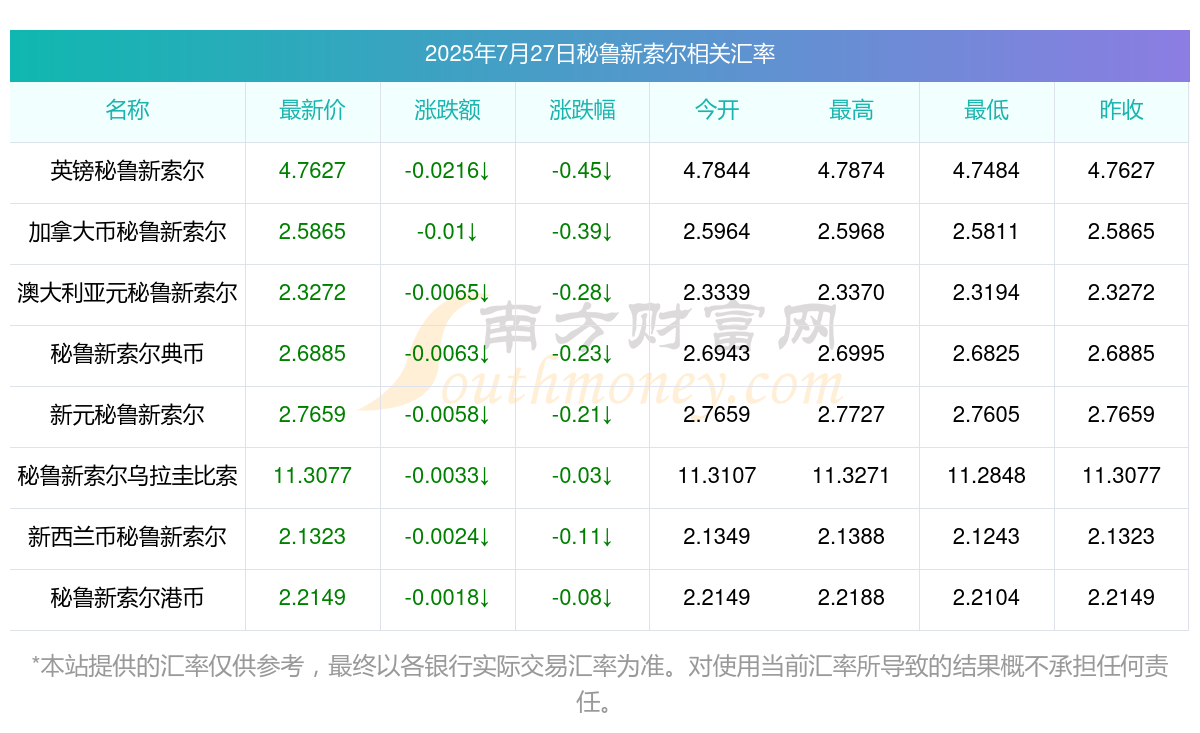The height and width of the screenshot is (733, 1200).
Task: Click the change value -0.0018↓
Action: 447,598
